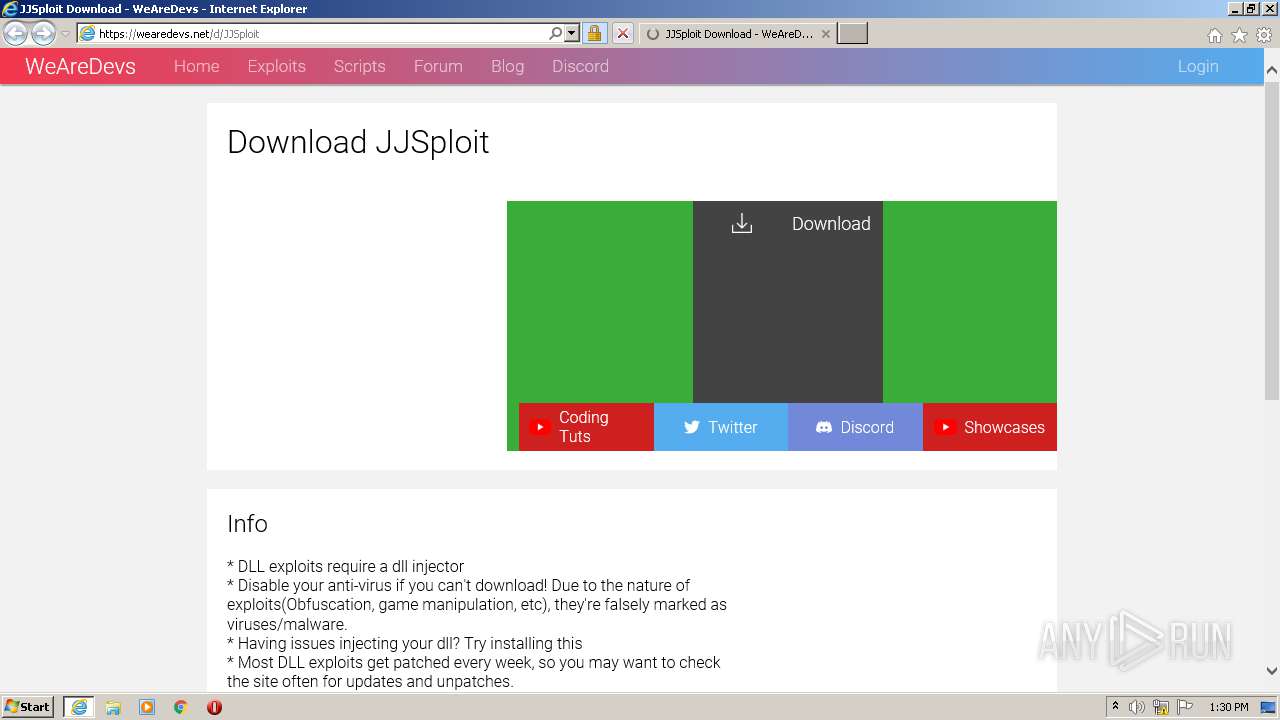1280x720 pixels.
Task: Open Windows Media Player taskbar icon
Action: [147, 707]
